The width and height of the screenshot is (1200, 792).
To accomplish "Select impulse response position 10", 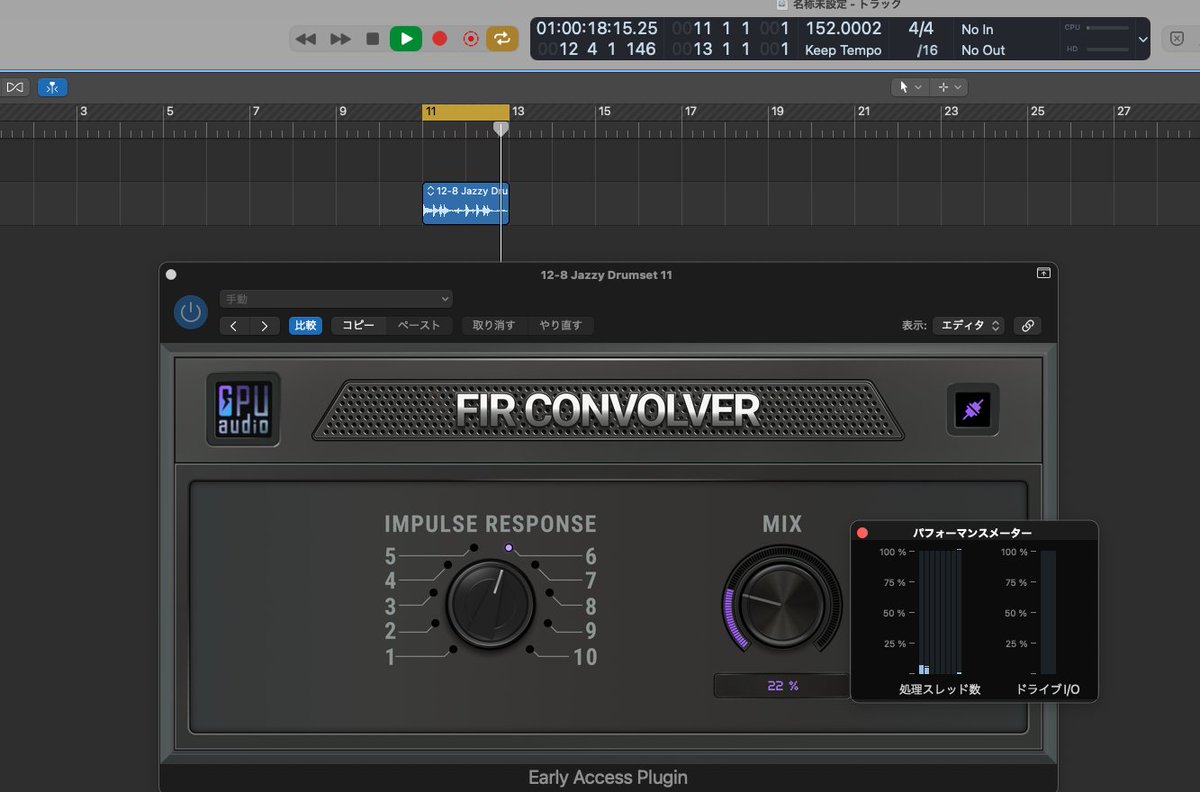I will click(x=585, y=657).
